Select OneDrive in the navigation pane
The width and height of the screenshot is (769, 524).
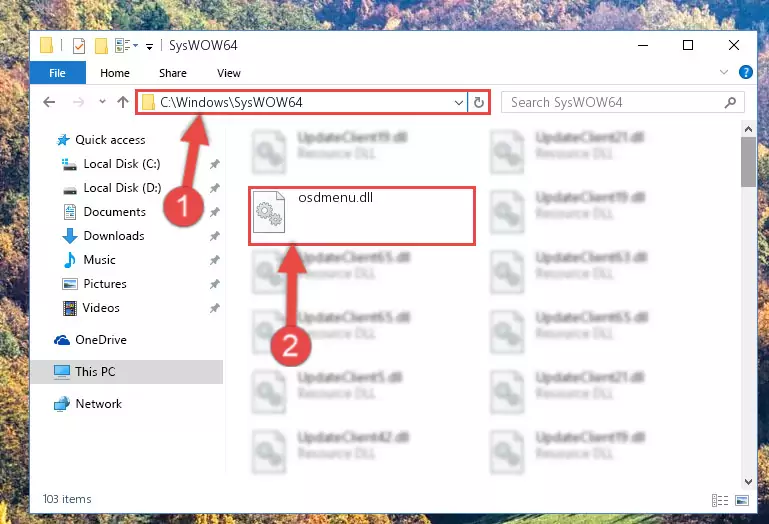(101, 340)
